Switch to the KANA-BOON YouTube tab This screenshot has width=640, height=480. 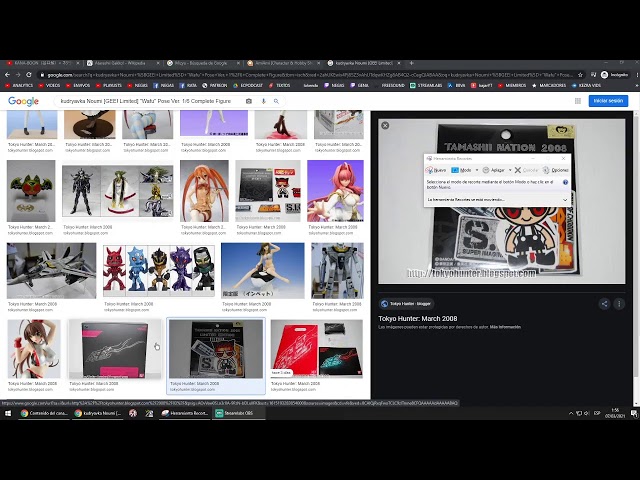[x=41, y=63]
